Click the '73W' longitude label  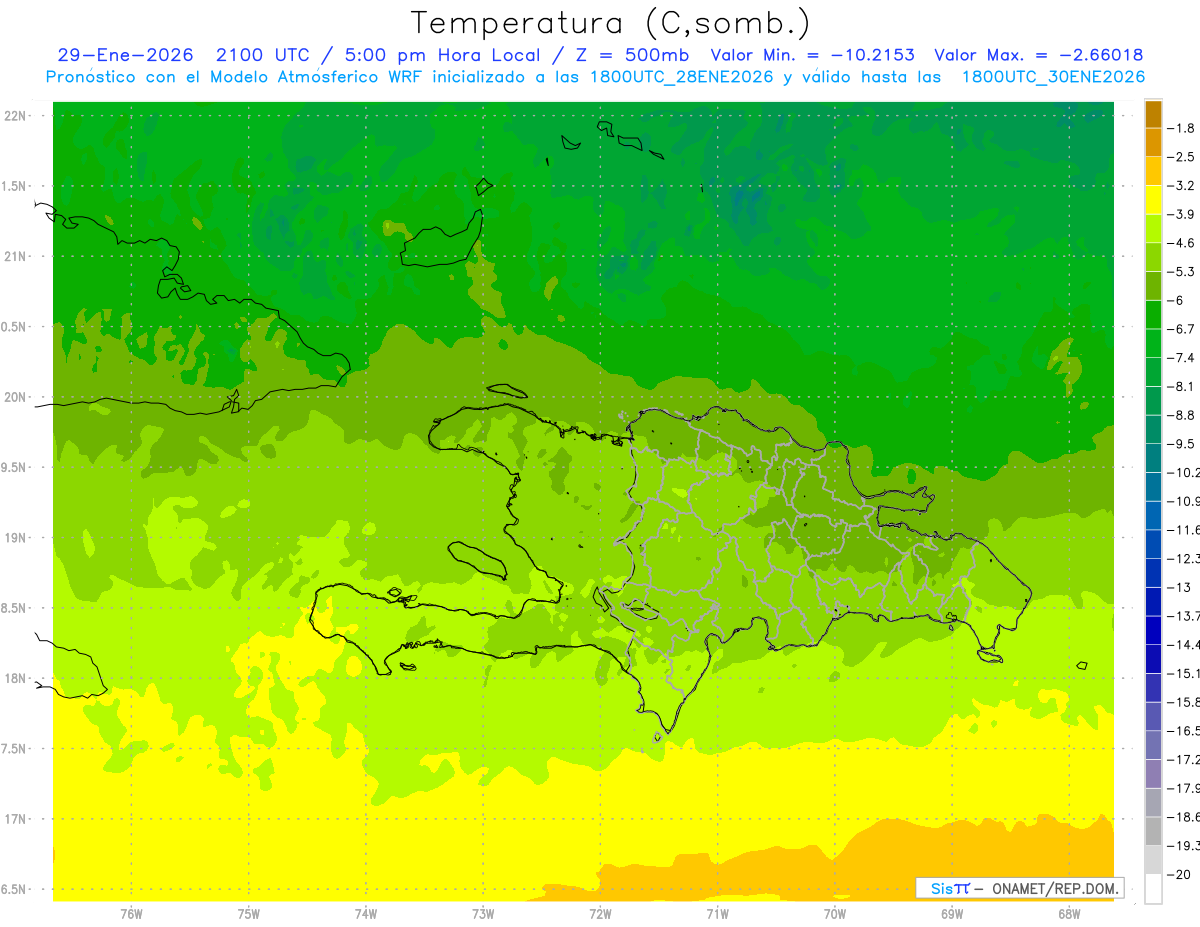click(483, 914)
